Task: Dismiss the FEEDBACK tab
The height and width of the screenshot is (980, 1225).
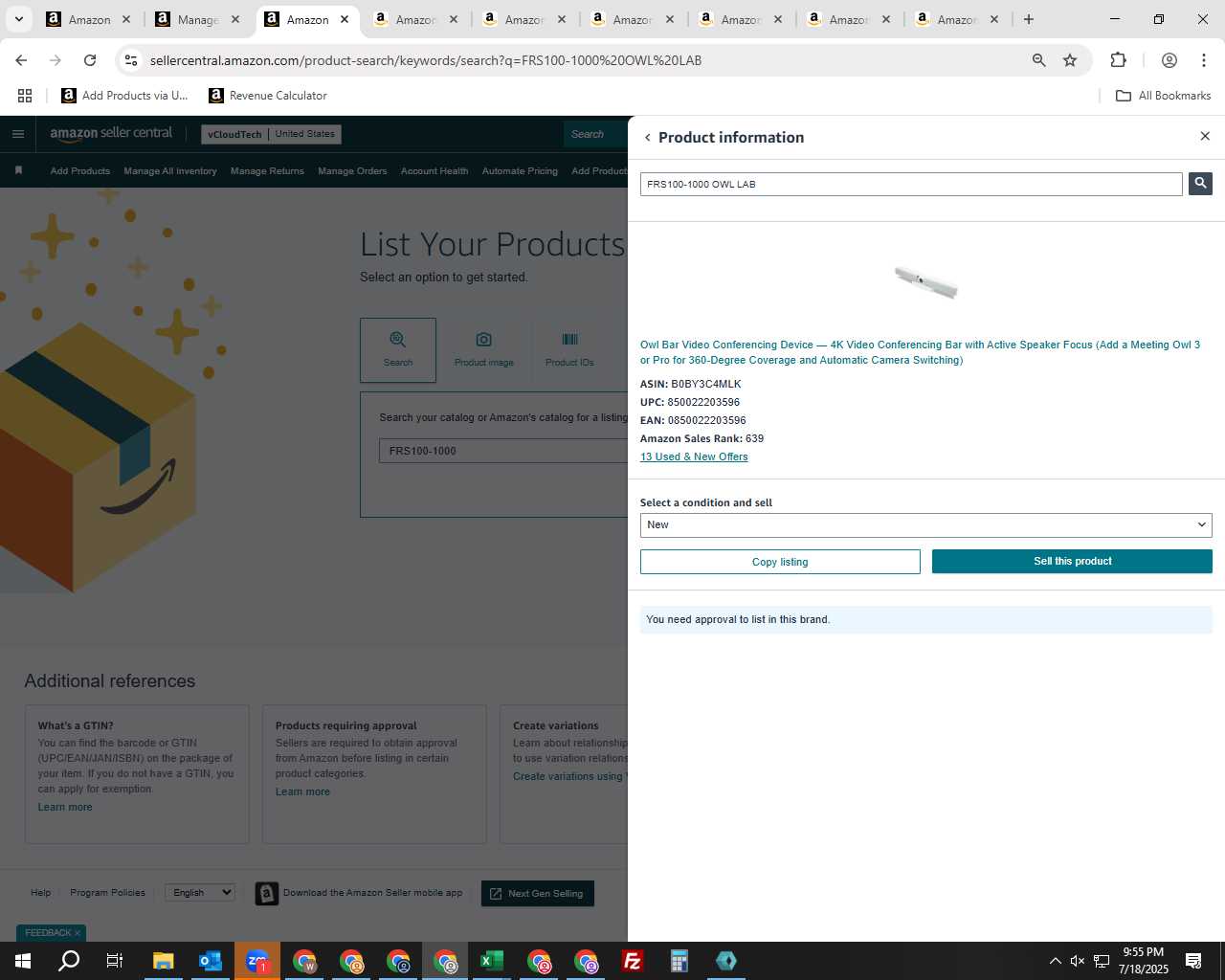Action: pos(78,933)
